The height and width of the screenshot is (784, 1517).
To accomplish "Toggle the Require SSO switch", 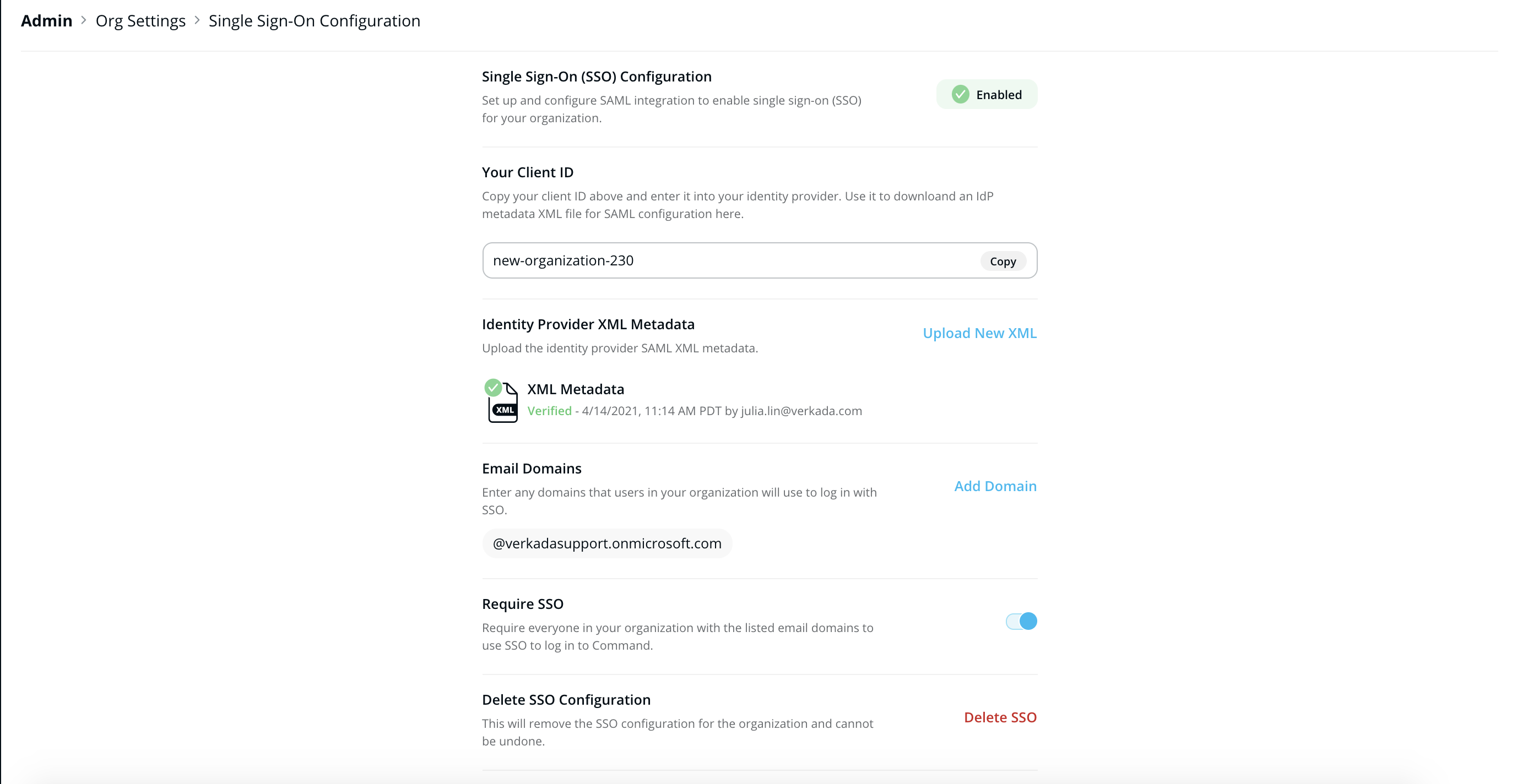I will click(1021, 621).
